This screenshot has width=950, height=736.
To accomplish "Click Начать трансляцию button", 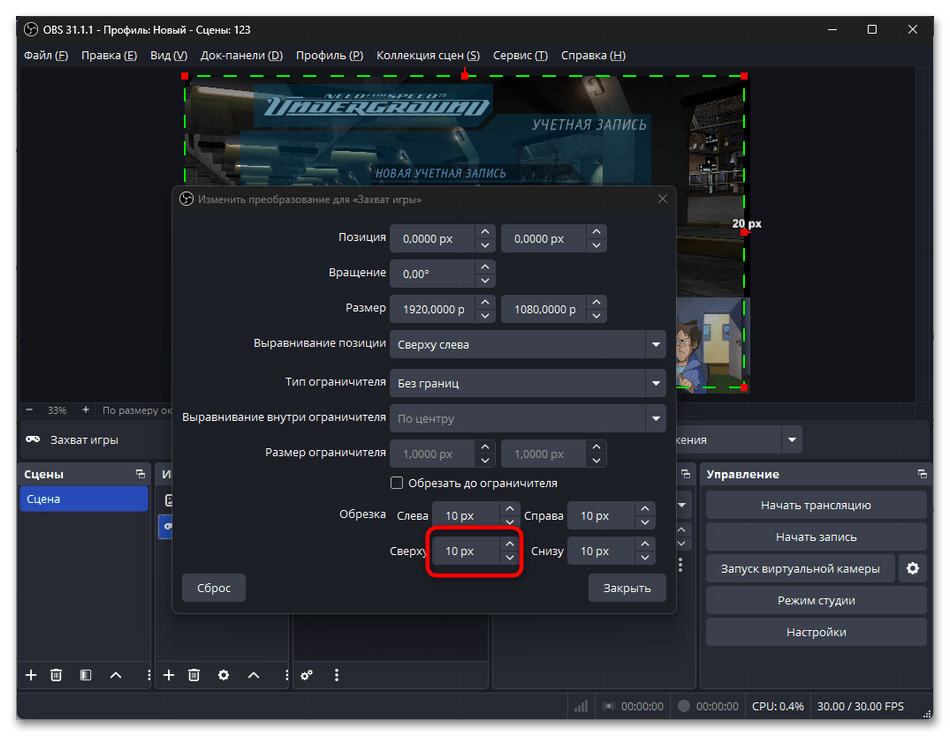I will click(816, 505).
